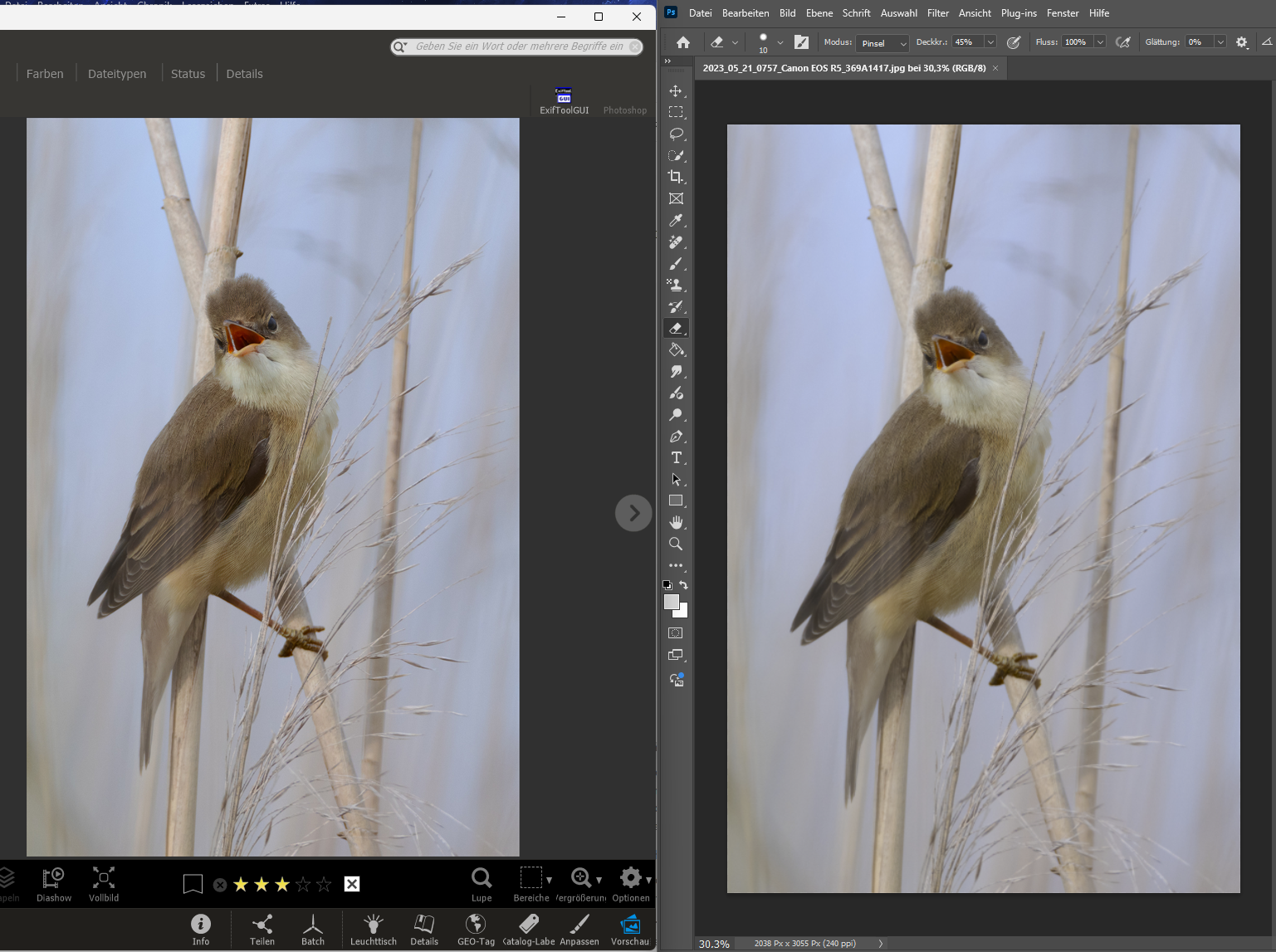Open the brush preset picker arrow

pyautogui.click(x=780, y=42)
